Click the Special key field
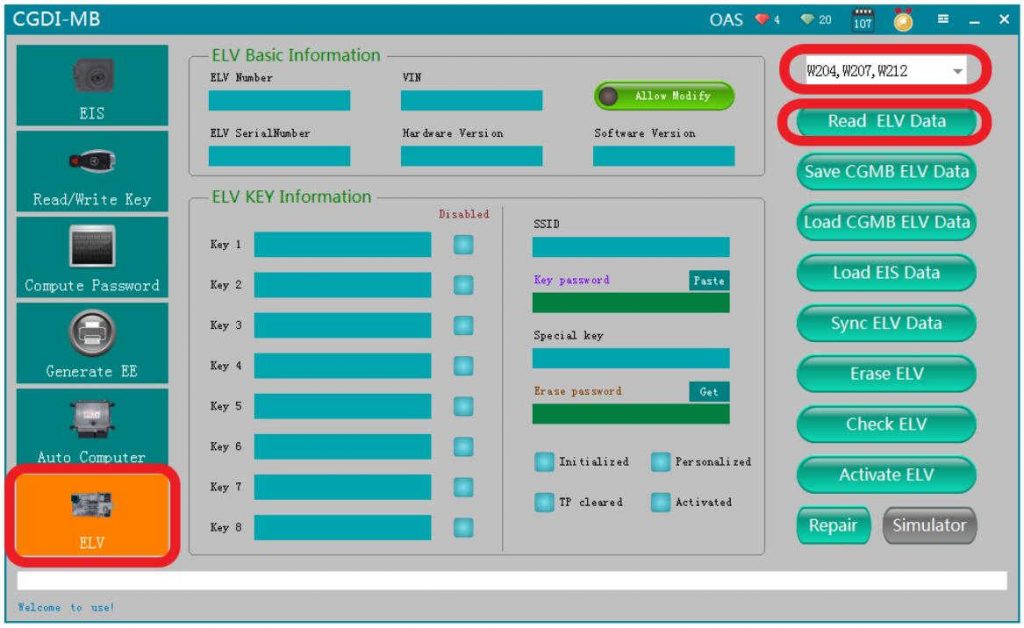 631,358
